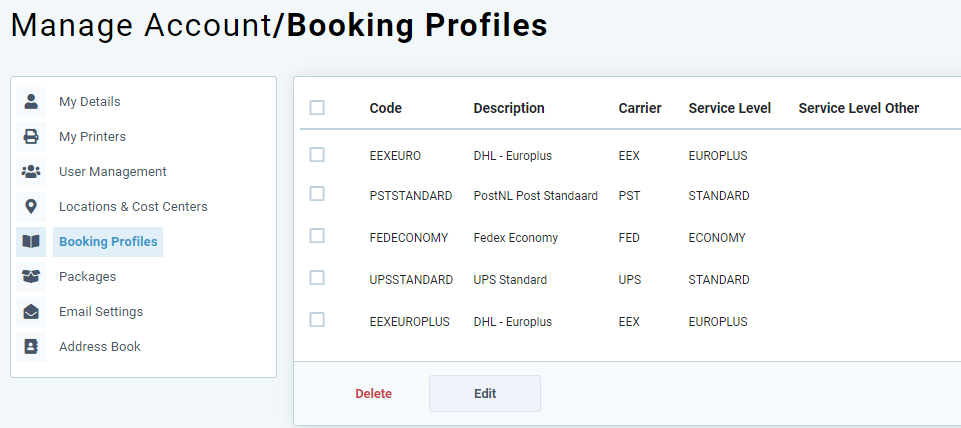Check the EEXEURO profile row checkbox
The image size is (961, 428).
click(317, 155)
